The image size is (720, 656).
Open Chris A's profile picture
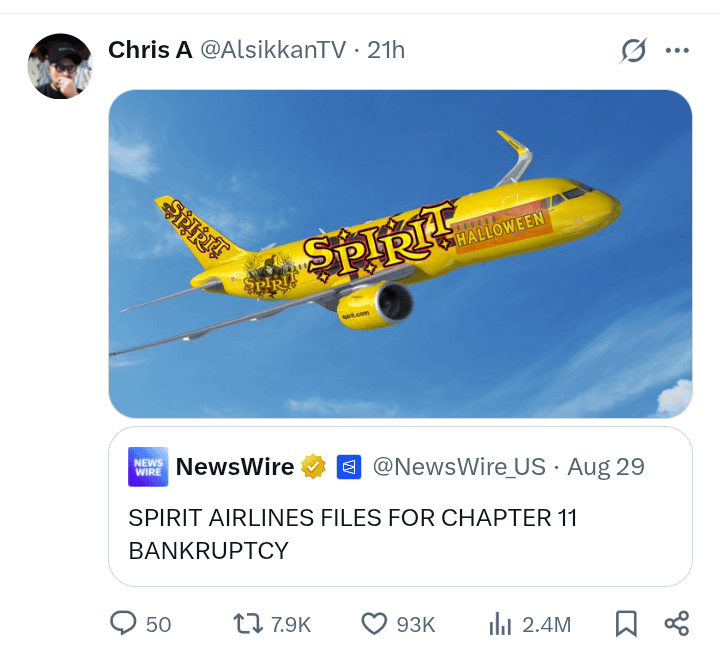point(60,66)
